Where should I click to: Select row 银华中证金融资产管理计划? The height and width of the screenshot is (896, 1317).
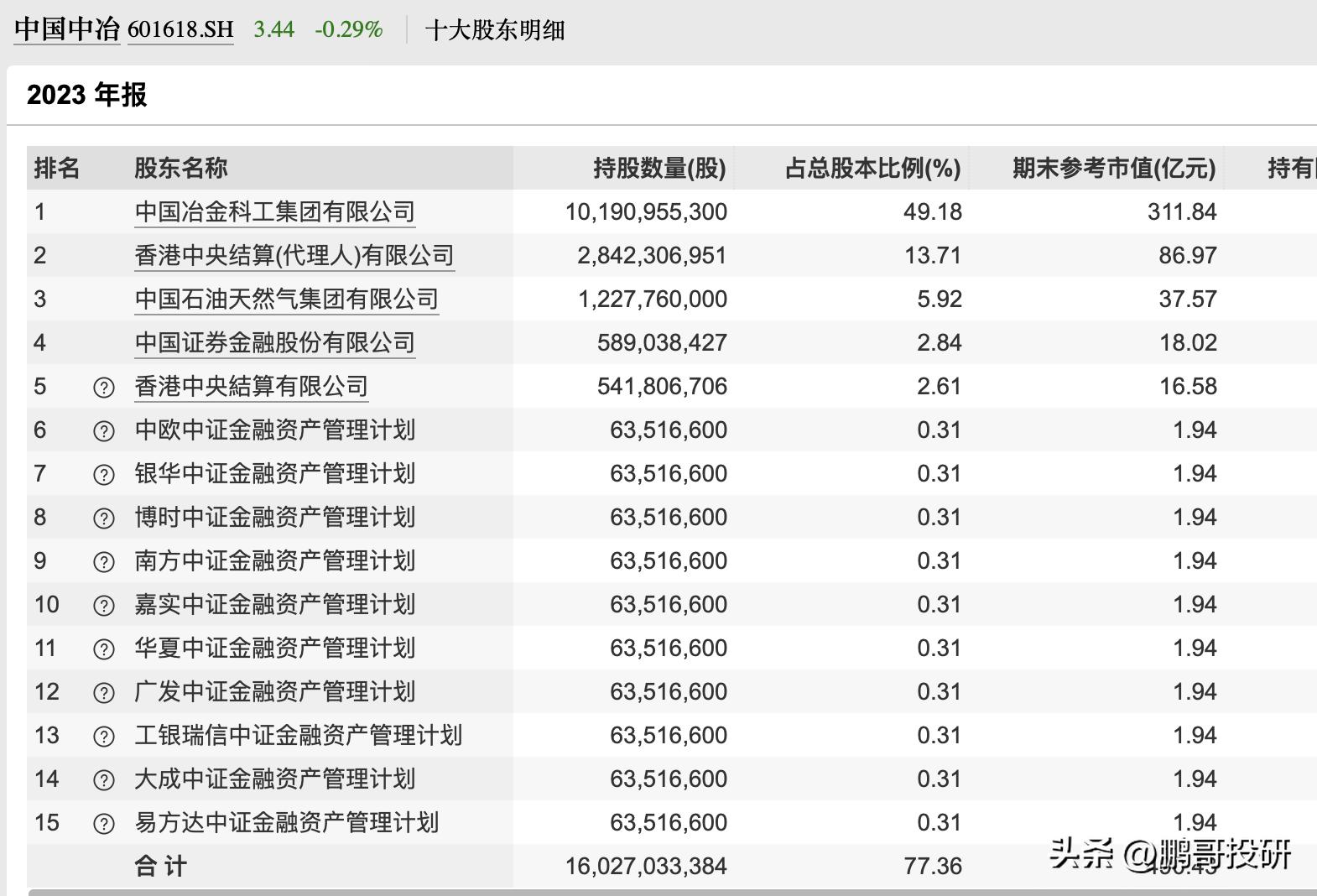point(672,474)
